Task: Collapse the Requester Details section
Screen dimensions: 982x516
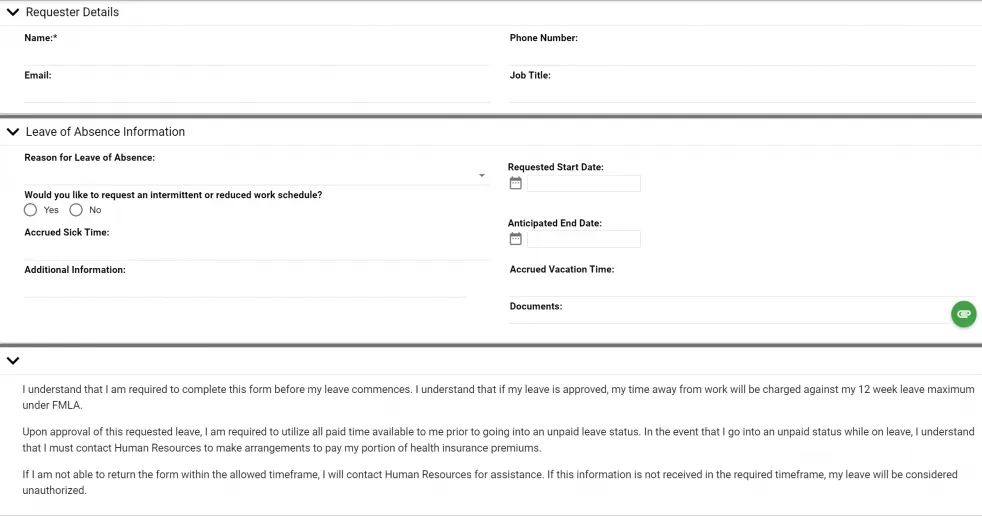Action: click(x=13, y=12)
